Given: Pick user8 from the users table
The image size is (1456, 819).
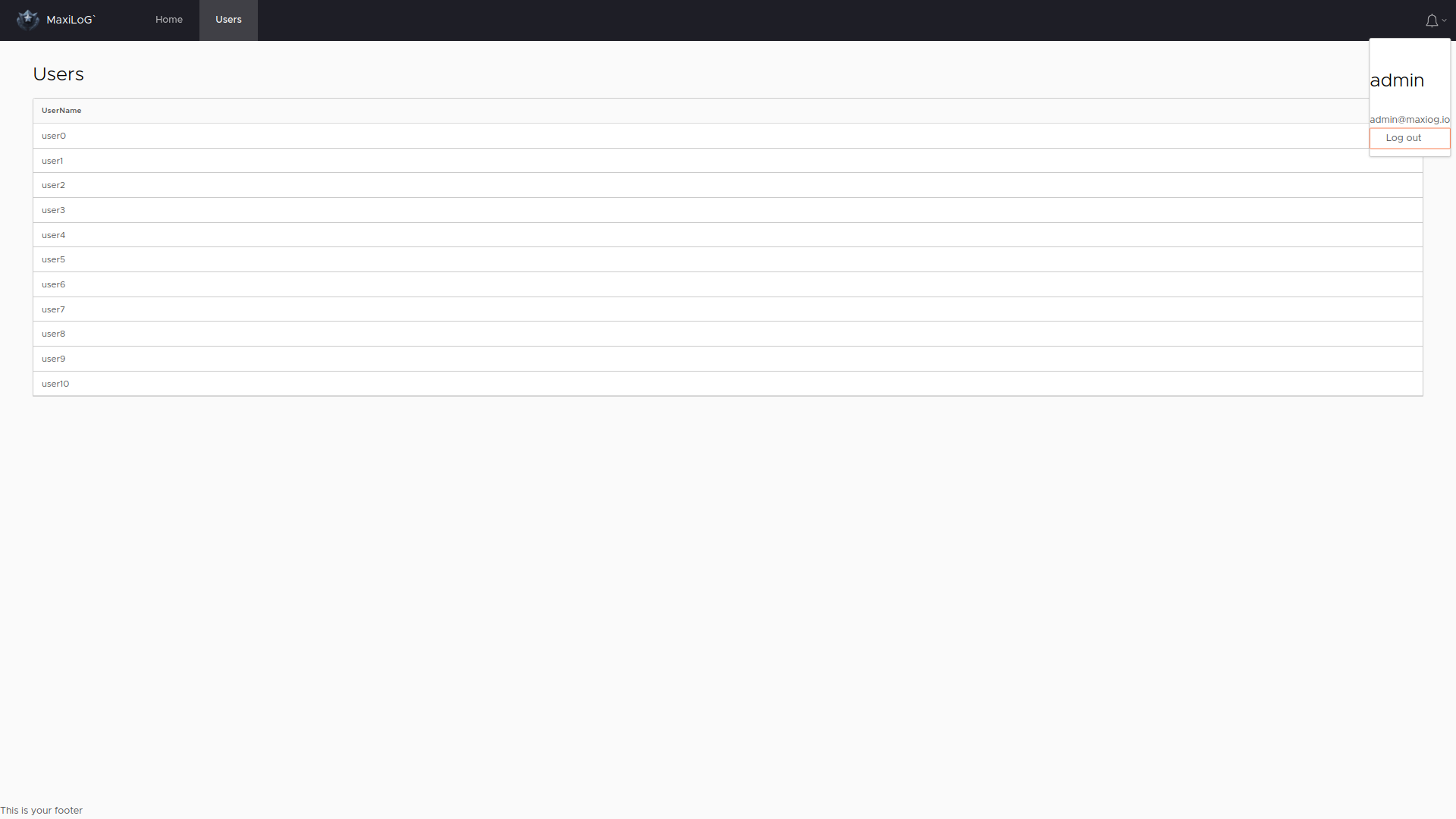Looking at the screenshot, I should [x=727, y=334].
